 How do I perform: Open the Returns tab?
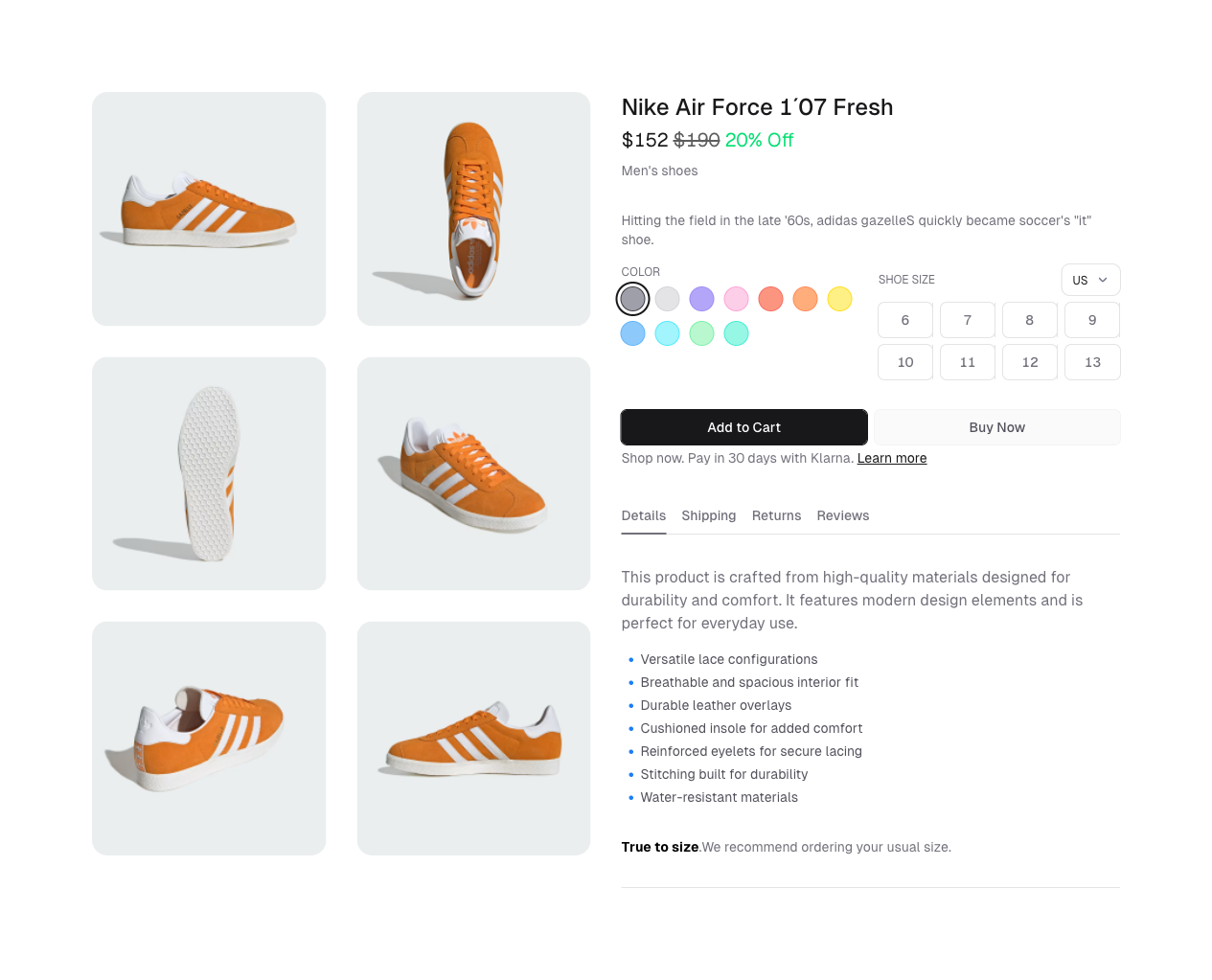tap(776, 515)
